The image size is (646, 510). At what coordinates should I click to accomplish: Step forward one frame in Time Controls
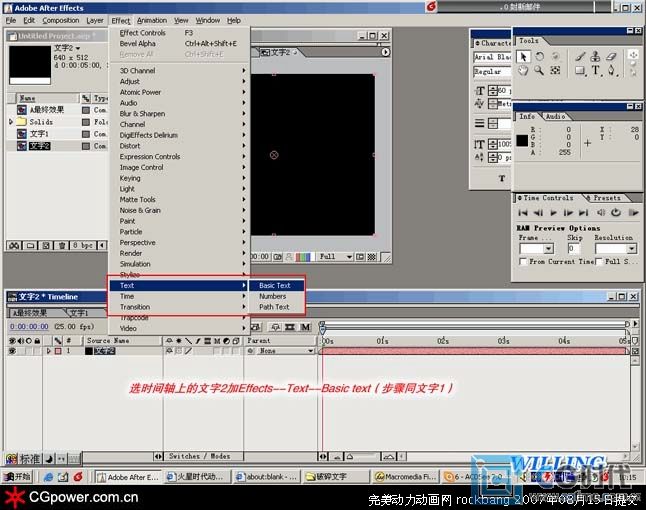pyautogui.click(x=569, y=213)
